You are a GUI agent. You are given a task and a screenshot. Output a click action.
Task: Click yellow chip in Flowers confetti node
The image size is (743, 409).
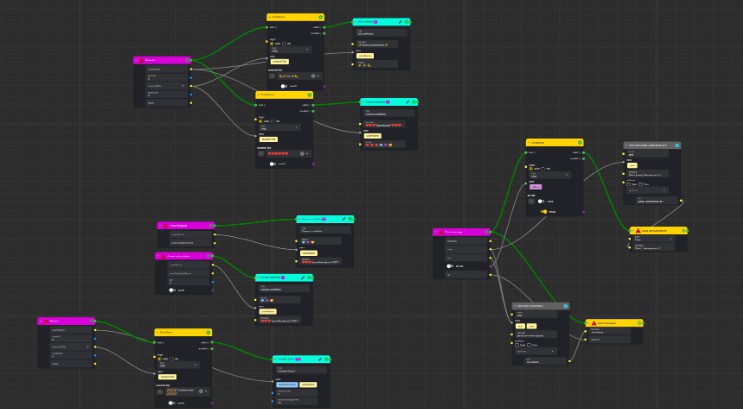point(308,253)
